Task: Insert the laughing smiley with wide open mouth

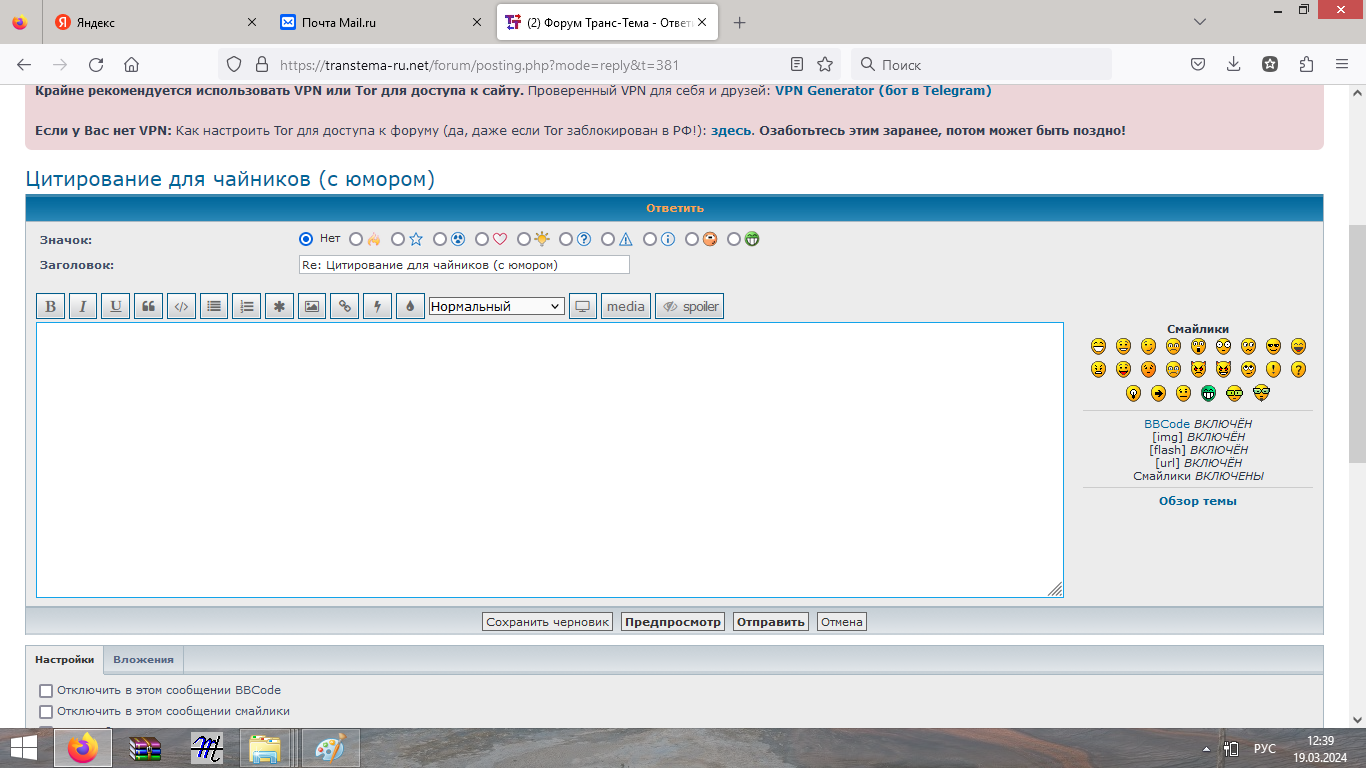Action: 1298,346
